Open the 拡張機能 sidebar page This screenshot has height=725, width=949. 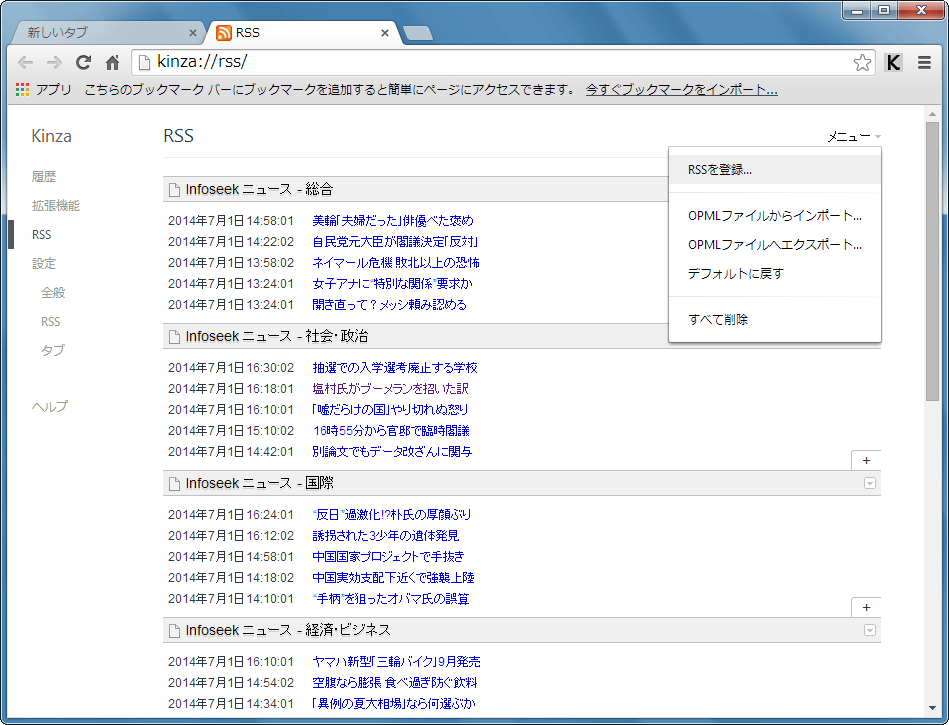point(55,206)
